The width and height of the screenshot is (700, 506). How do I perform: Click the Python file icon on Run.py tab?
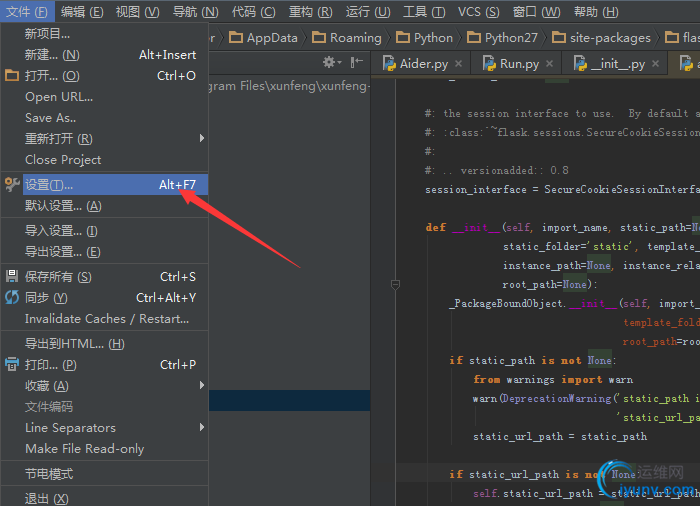(x=489, y=64)
